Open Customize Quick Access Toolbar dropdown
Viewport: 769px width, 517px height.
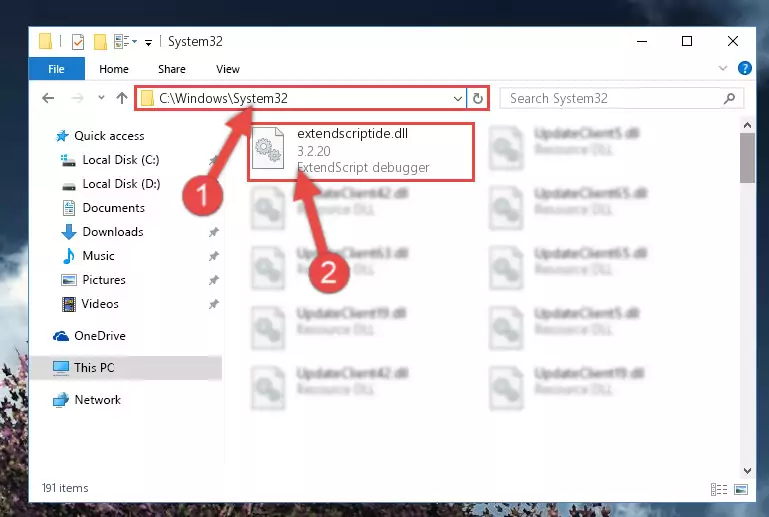pyautogui.click(x=148, y=43)
